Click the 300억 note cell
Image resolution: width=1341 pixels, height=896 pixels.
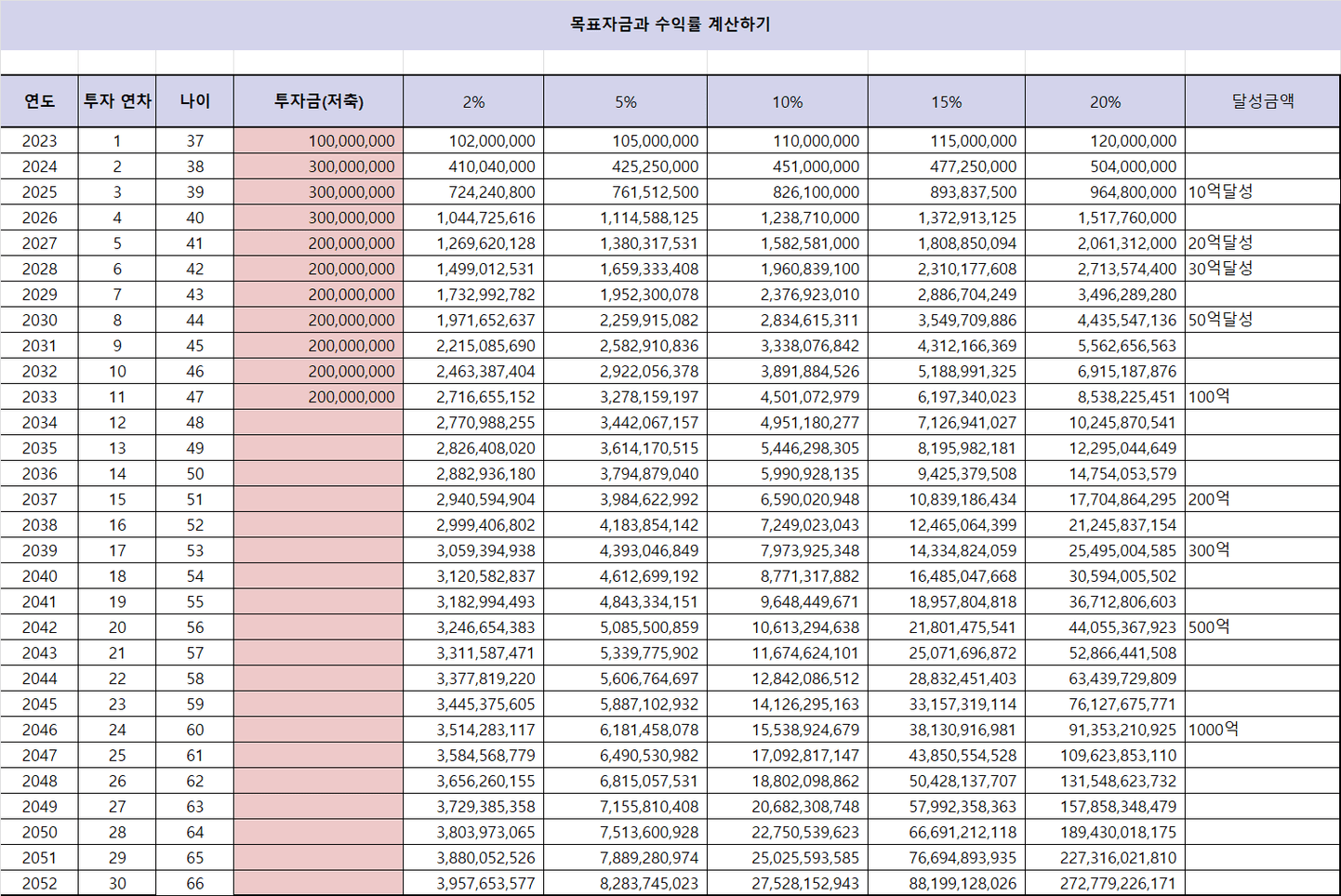[1263, 550]
